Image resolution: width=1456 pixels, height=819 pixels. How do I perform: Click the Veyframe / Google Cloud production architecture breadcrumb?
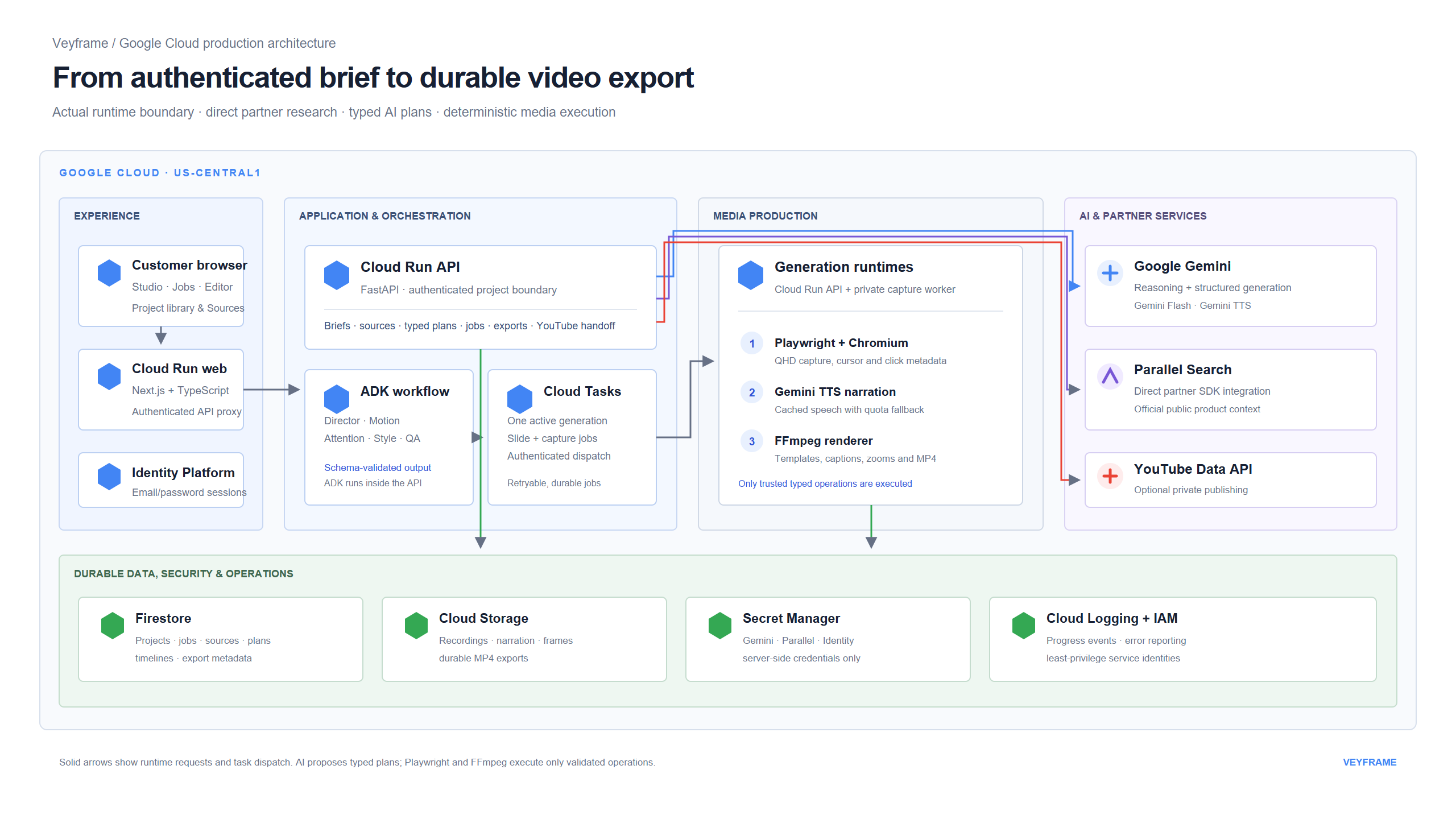point(194,43)
